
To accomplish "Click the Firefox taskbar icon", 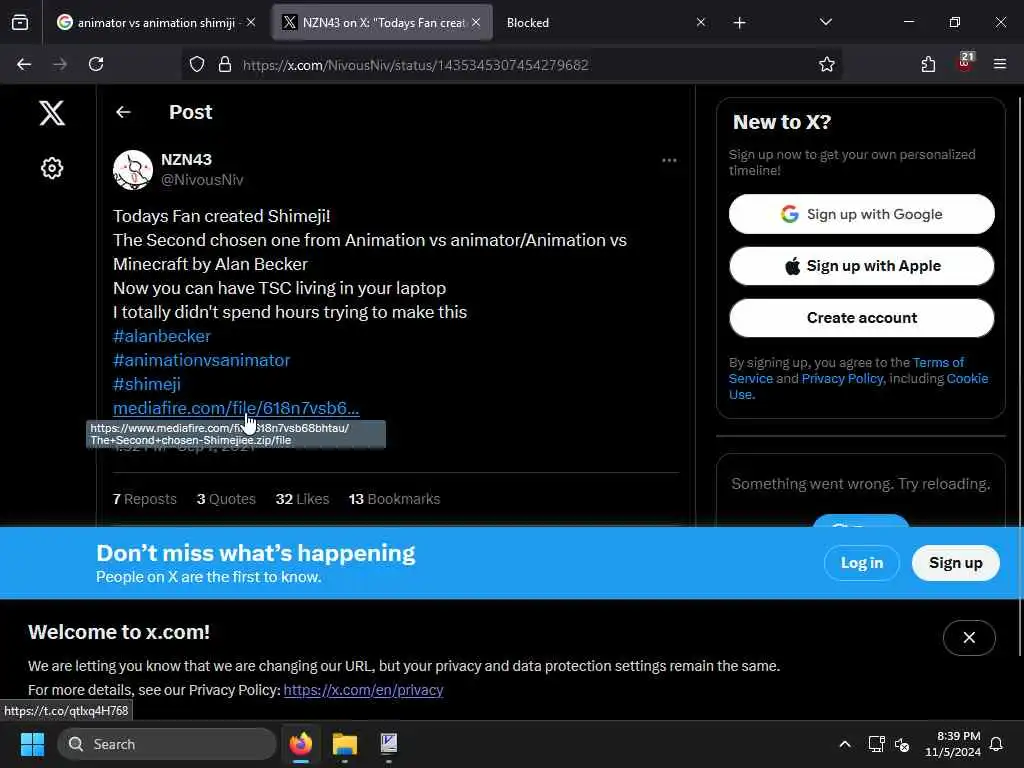I will click(301, 744).
